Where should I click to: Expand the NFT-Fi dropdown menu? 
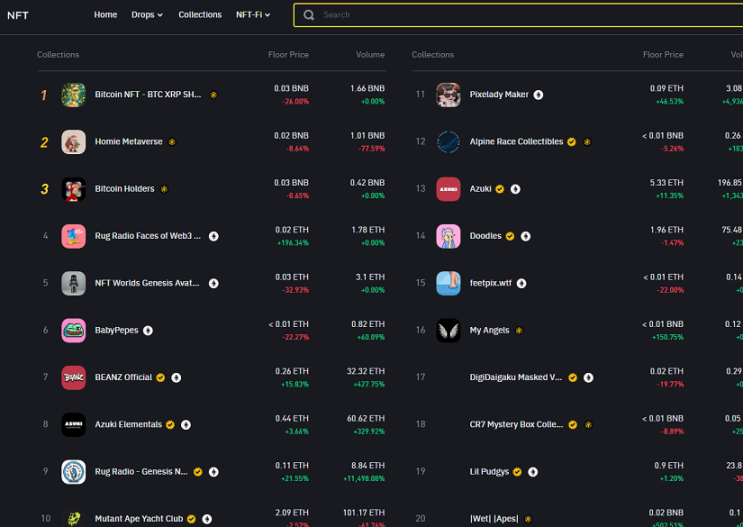pos(253,15)
